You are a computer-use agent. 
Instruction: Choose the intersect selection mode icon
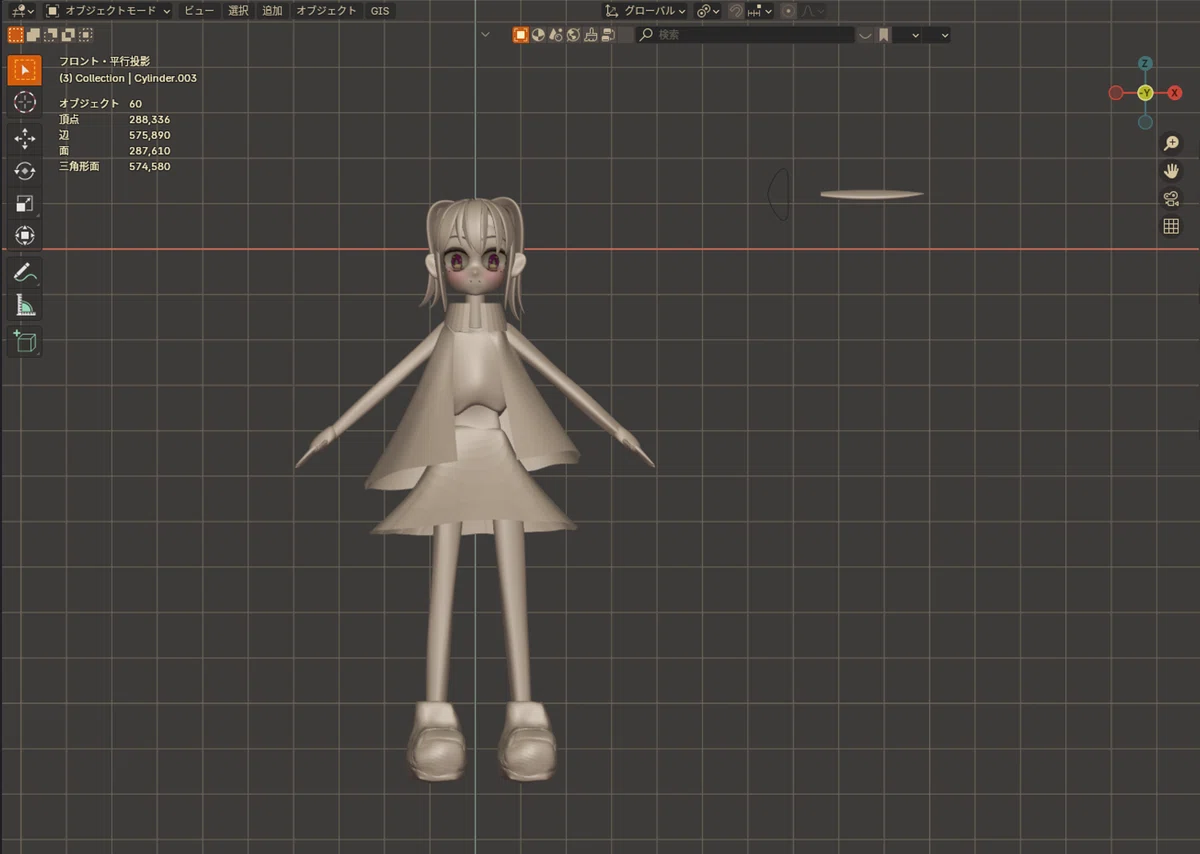pyautogui.click(x=86, y=34)
